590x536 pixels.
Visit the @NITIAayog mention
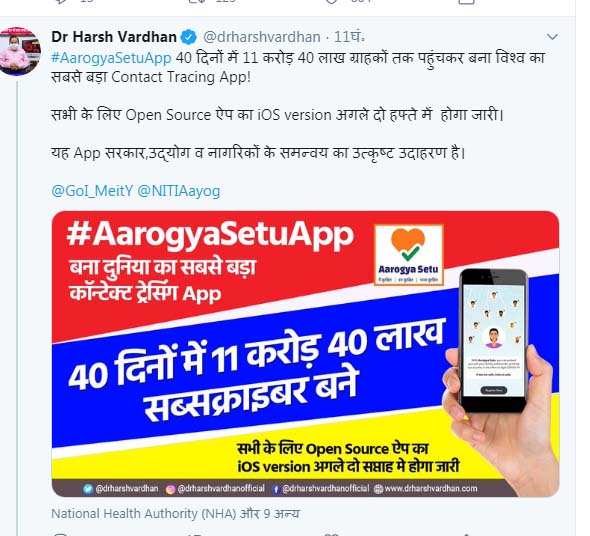tap(179, 191)
